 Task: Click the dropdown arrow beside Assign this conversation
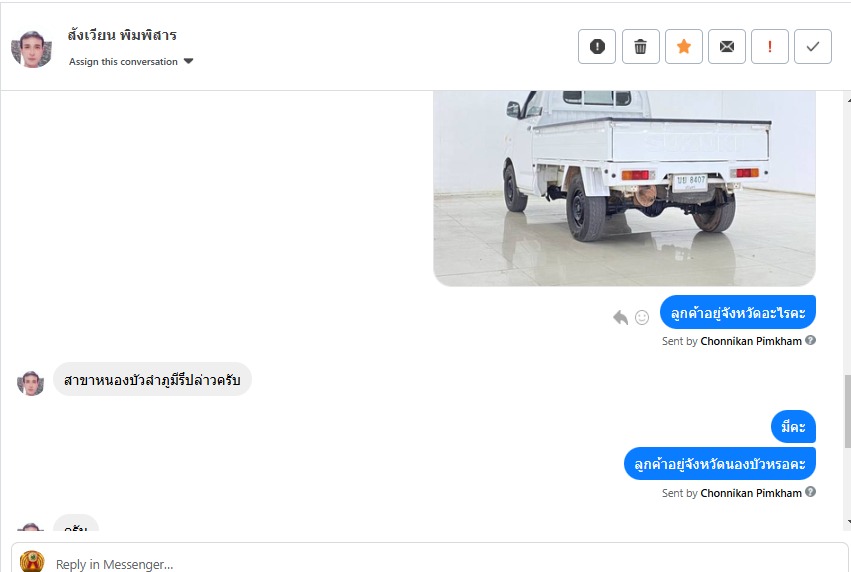click(x=188, y=61)
